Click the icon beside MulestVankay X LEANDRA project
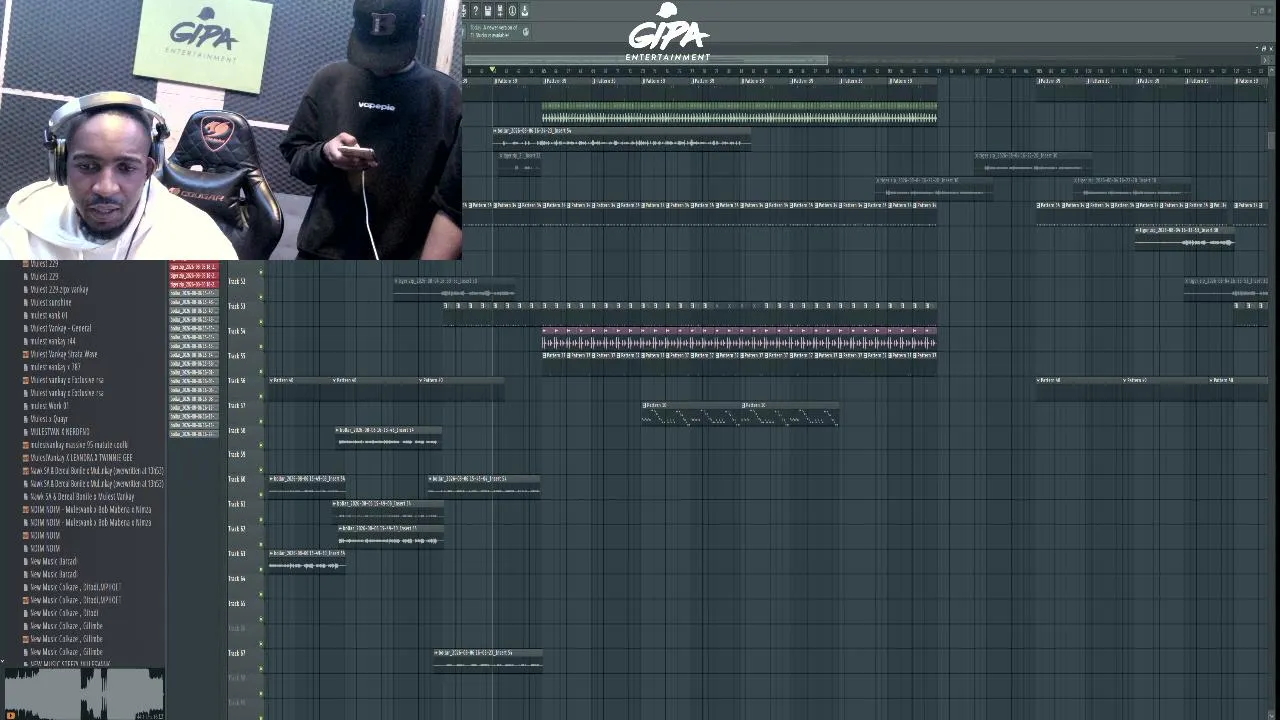 coord(26,458)
